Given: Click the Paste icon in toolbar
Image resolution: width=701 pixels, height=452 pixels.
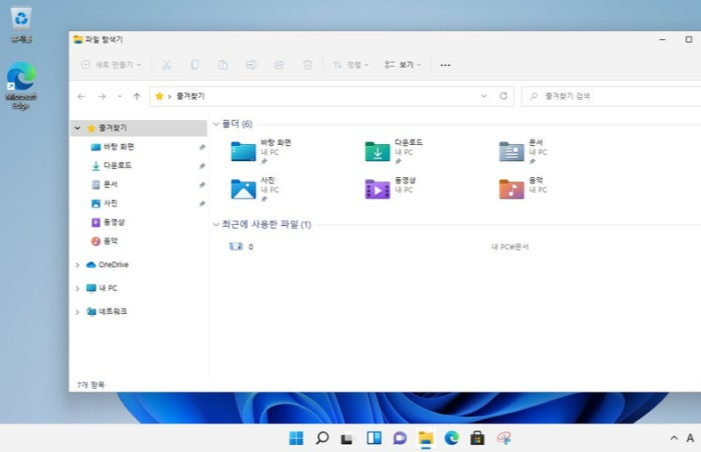Looking at the screenshot, I should click(x=223, y=65).
